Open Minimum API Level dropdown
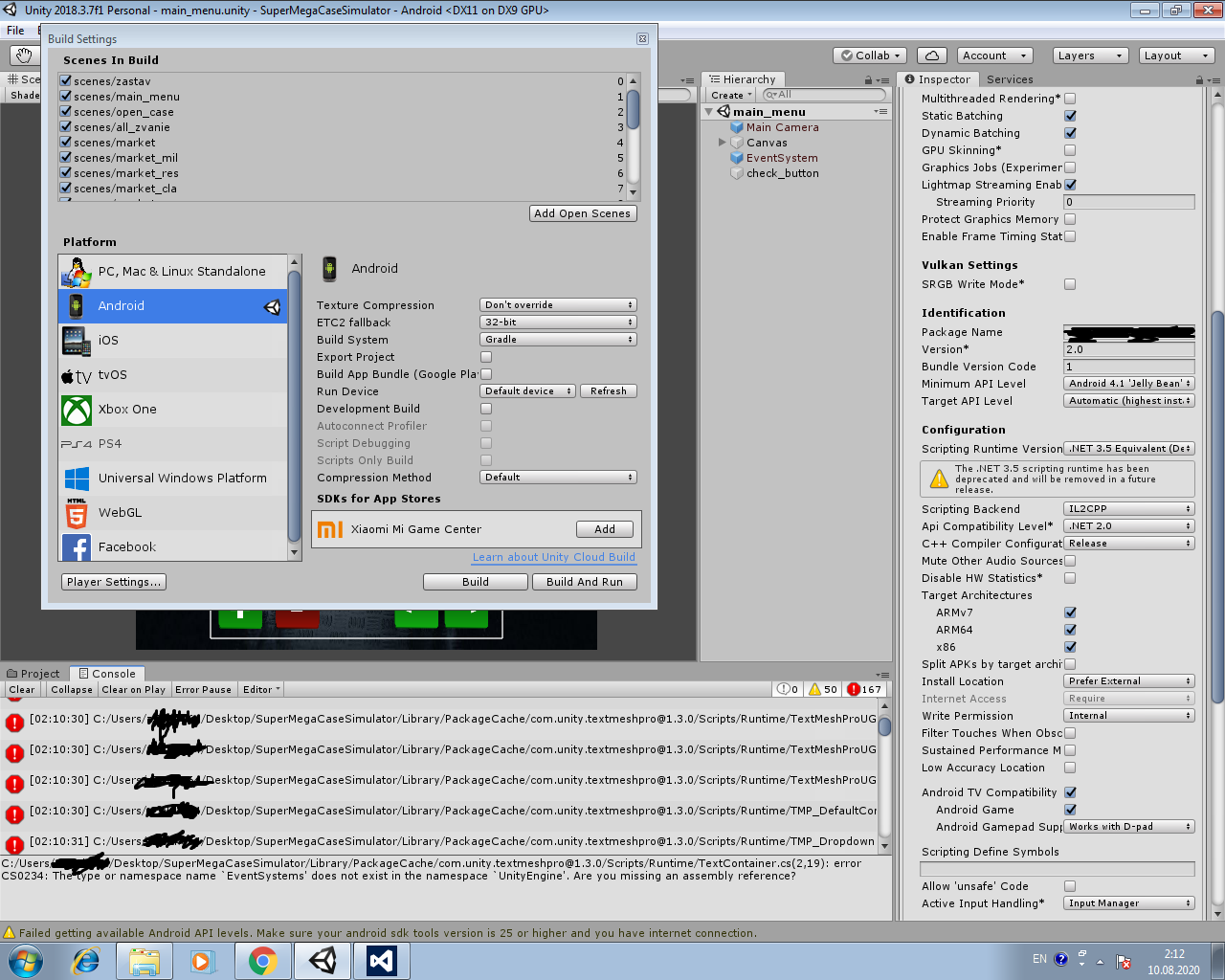This screenshot has width=1225, height=980. 1129,384
